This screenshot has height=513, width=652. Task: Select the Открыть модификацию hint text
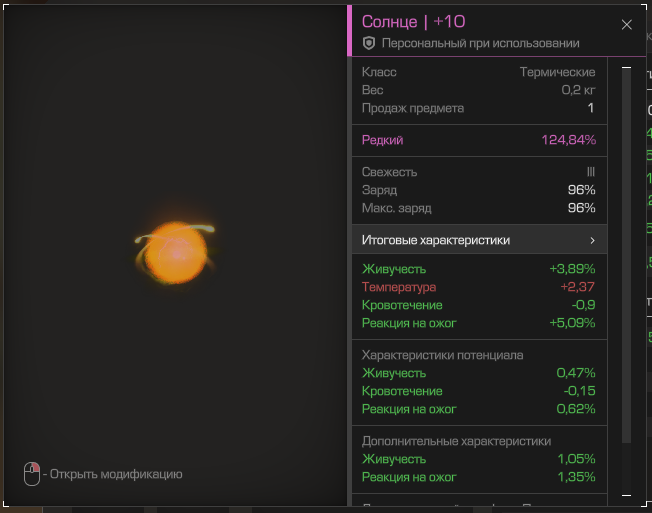tap(116, 474)
